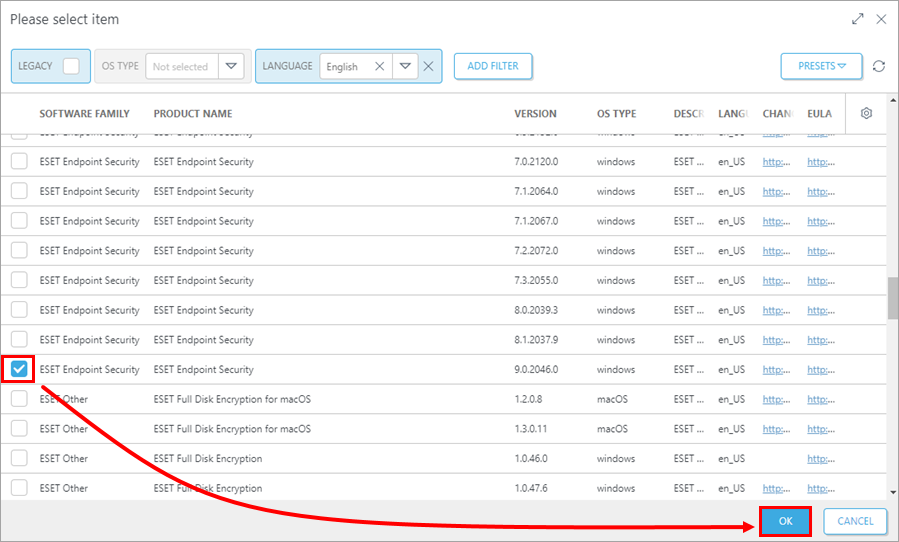Open changelog link for version 9.0.2046.0

776,369
